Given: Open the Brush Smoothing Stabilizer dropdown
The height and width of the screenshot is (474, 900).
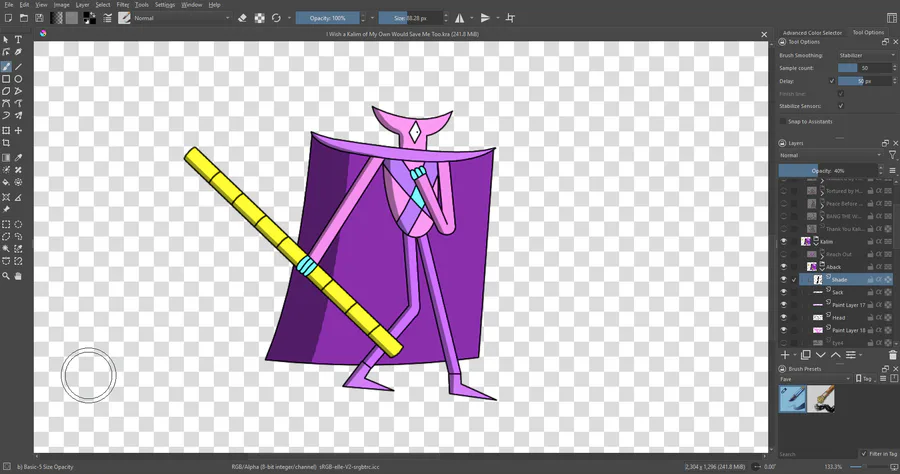Looking at the screenshot, I should [x=866, y=56].
